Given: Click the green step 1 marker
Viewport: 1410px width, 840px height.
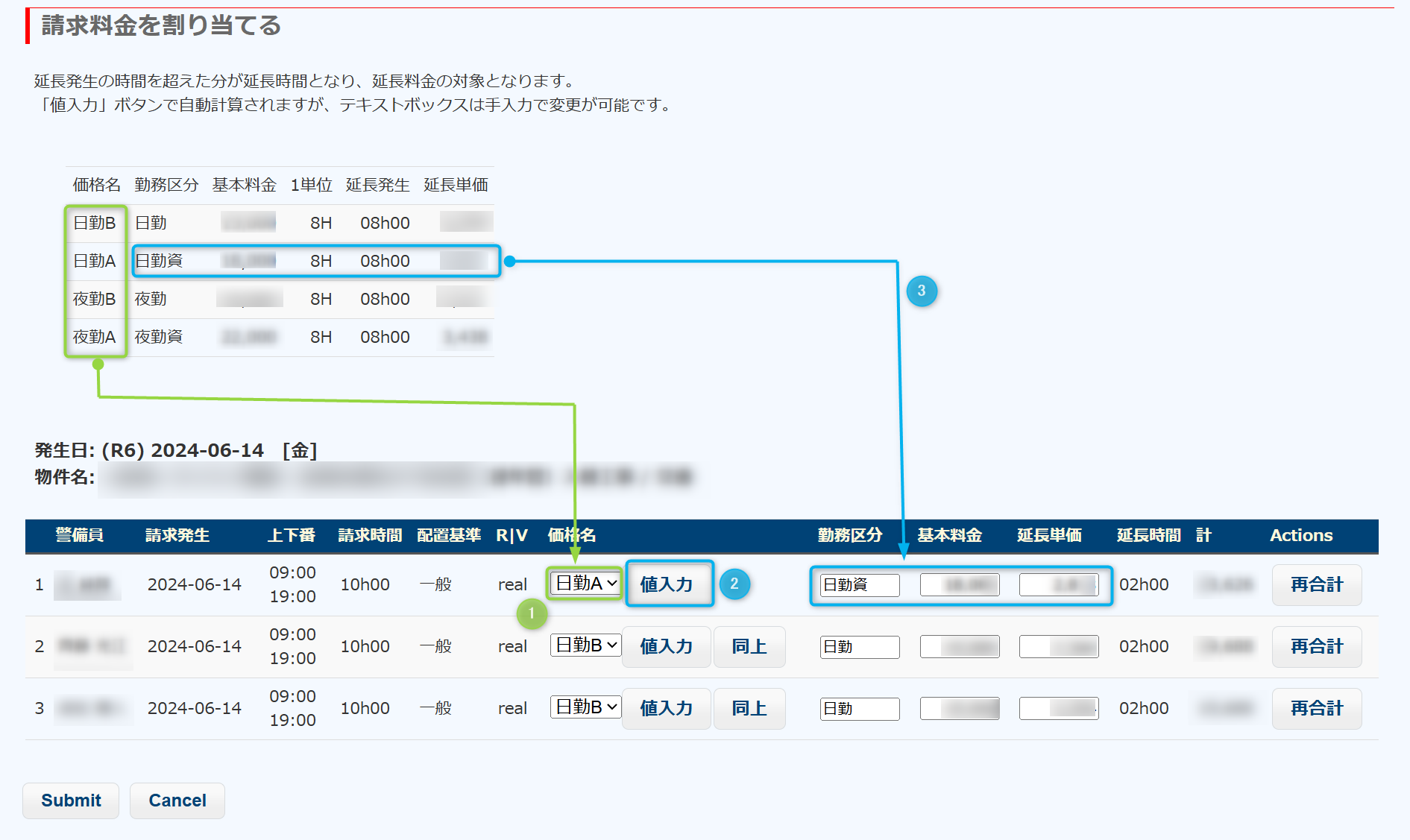Looking at the screenshot, I should 532,613.
